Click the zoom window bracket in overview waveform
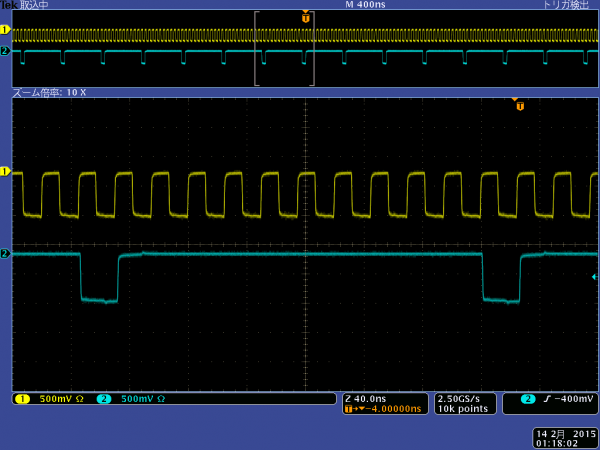 pyautogui.click(x=285, y=48)
